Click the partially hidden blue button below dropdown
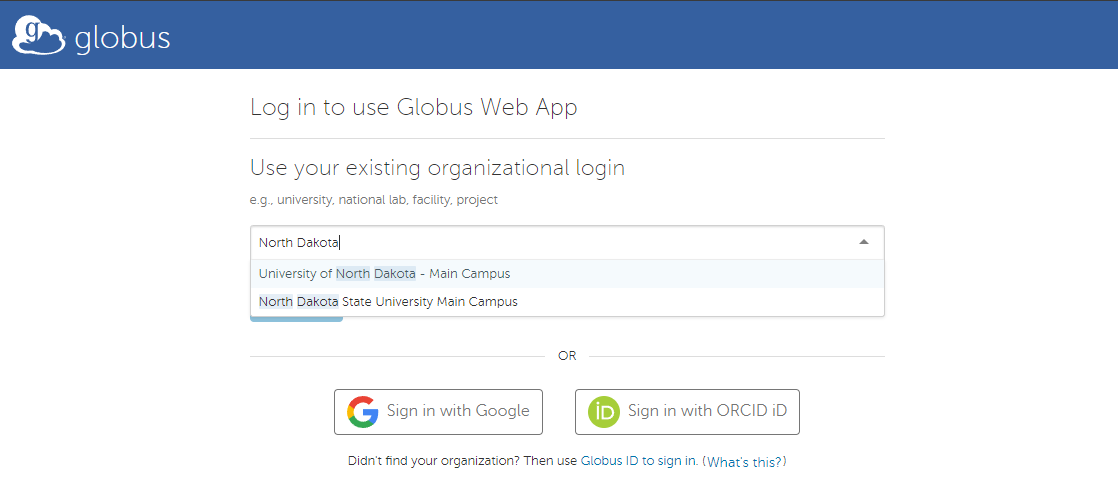The height and width of the screenshot is (483, 1118). [x=296, y=319]
